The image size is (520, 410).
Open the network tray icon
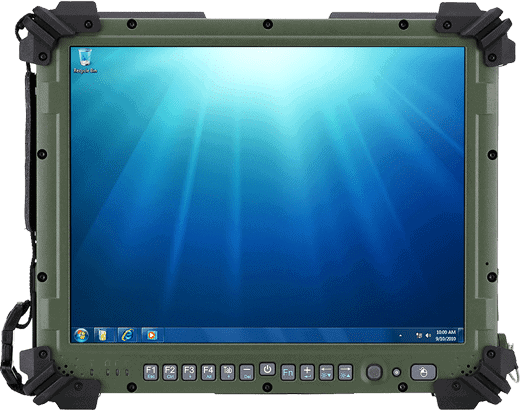coord(419,335)
